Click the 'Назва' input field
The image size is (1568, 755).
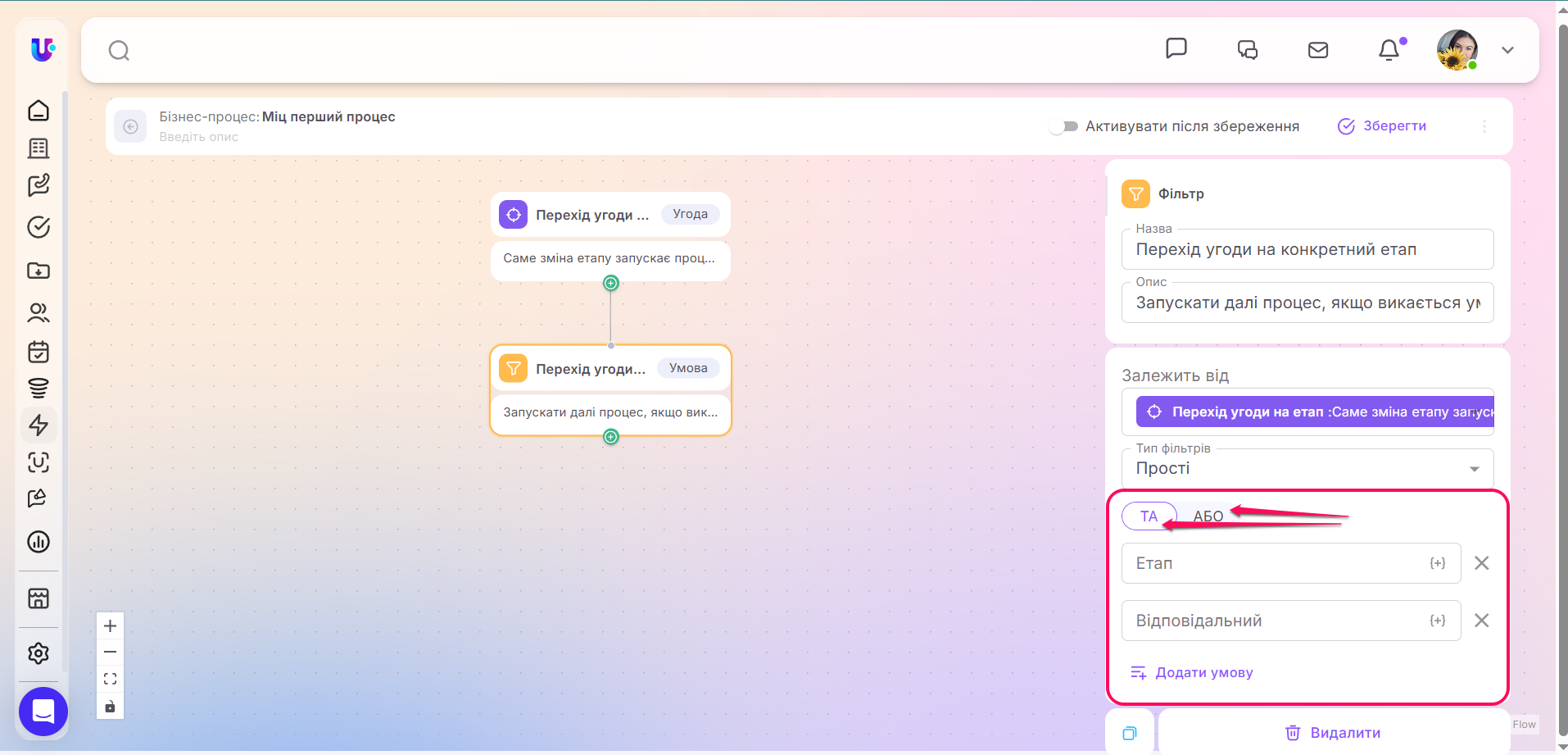coord(1307,249)
